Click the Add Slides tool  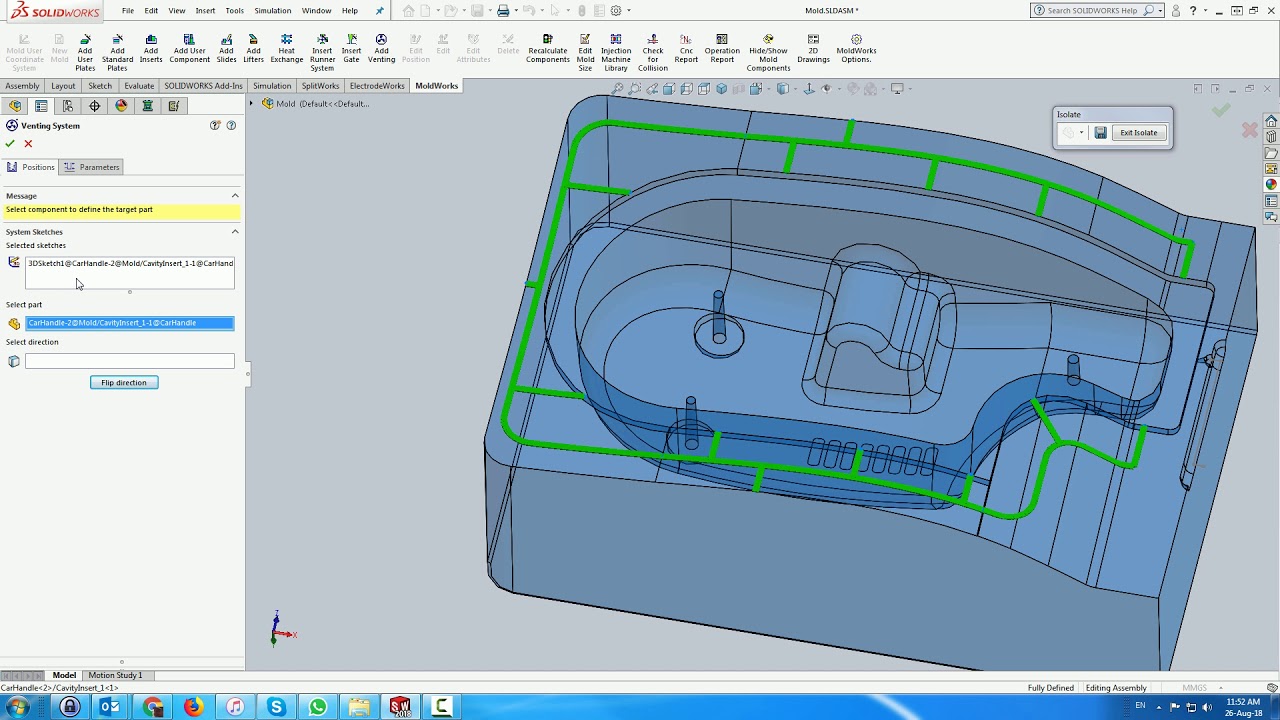coord(226,49)
